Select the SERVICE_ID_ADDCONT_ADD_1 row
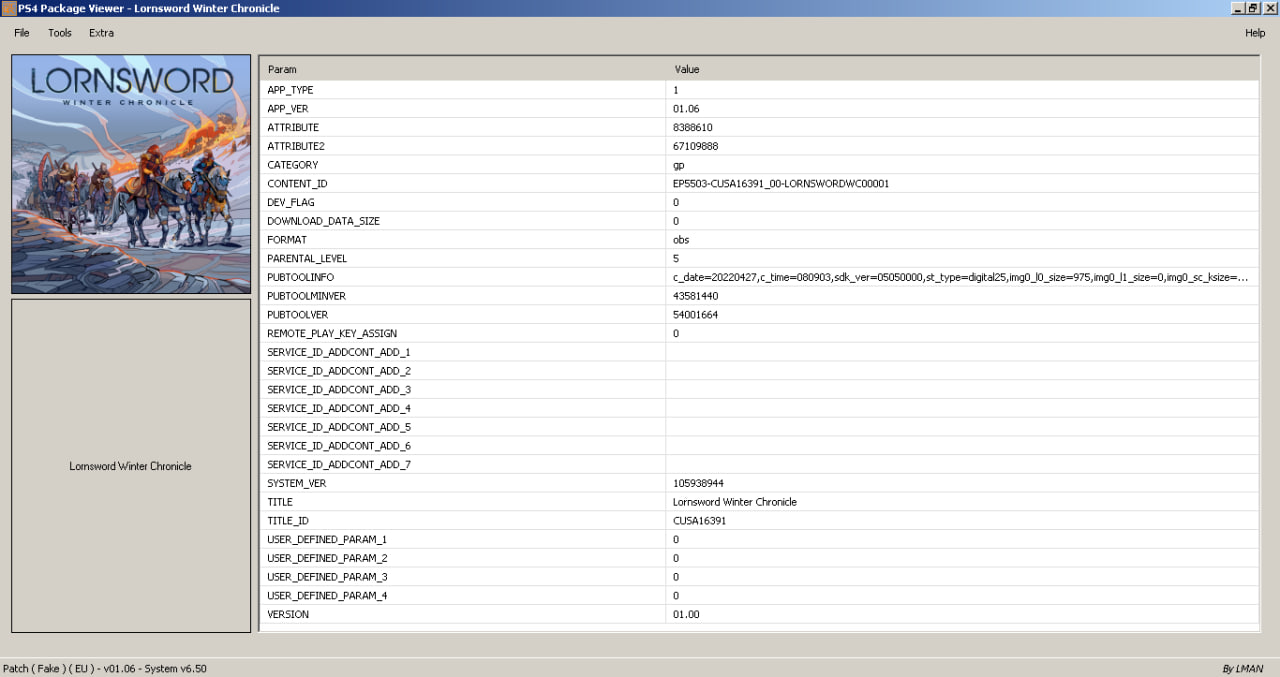Image resolution: width=1280 pixels, height=677 pixels. (x=759, y=352)
